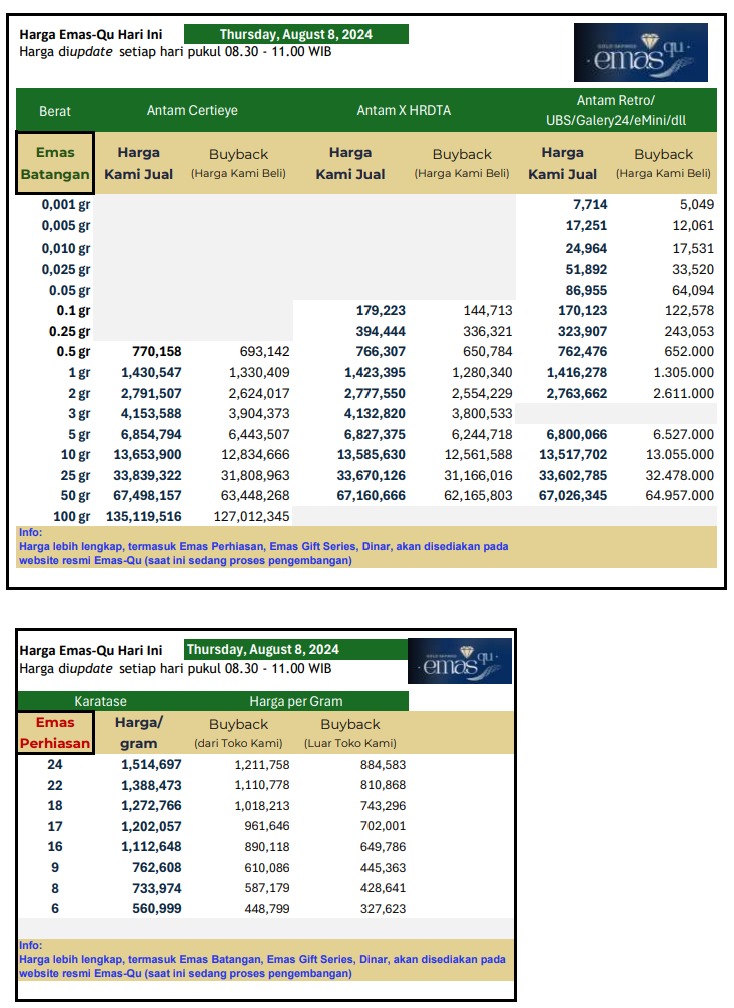
Task: Select price 67,026,345
Action: tap(573, 496)
